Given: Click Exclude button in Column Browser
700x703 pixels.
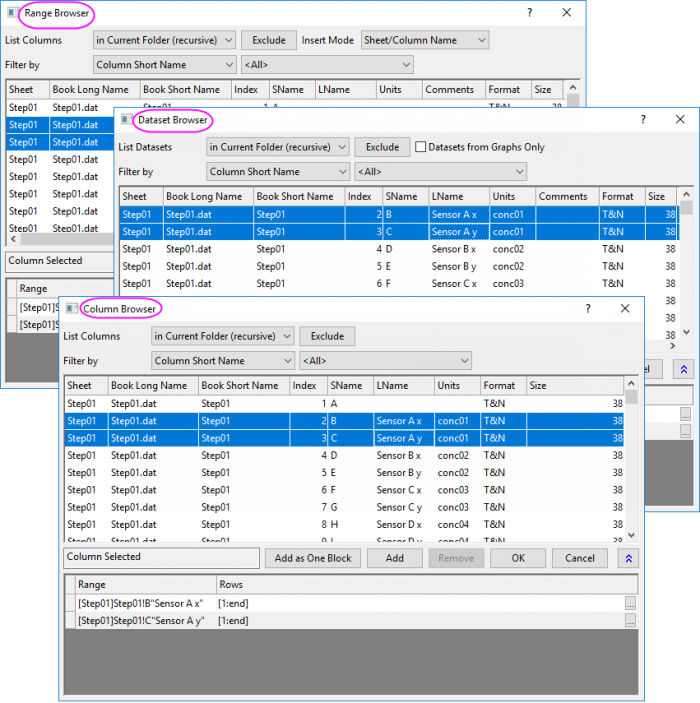Looking at the screenshot, I should pos(327,336).
